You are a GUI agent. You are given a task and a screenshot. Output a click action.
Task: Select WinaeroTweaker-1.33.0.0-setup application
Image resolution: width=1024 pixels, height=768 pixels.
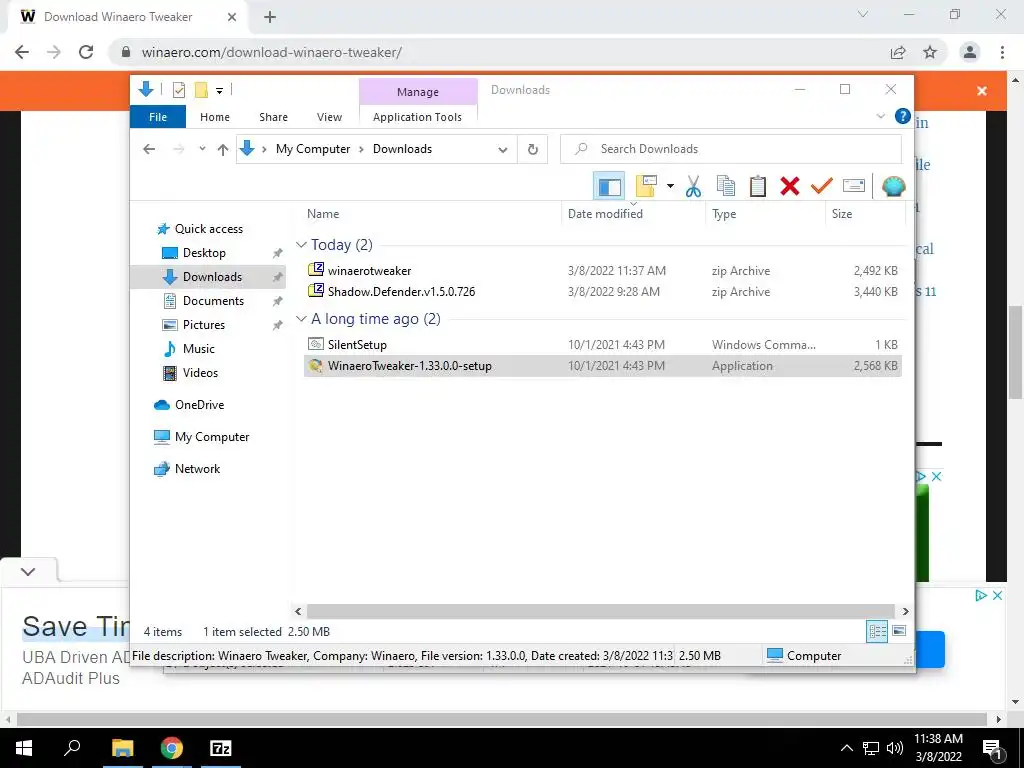tap(602, 366)
